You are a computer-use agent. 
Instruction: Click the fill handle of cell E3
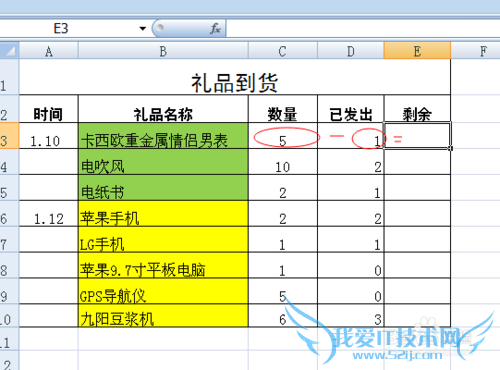pos(451,149)
